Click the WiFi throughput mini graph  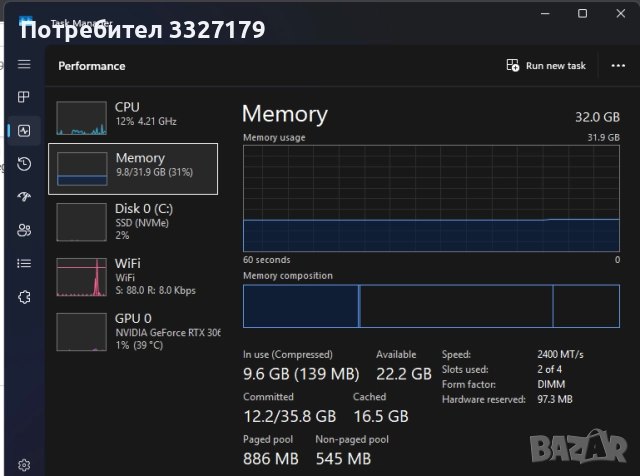[82, 277]
